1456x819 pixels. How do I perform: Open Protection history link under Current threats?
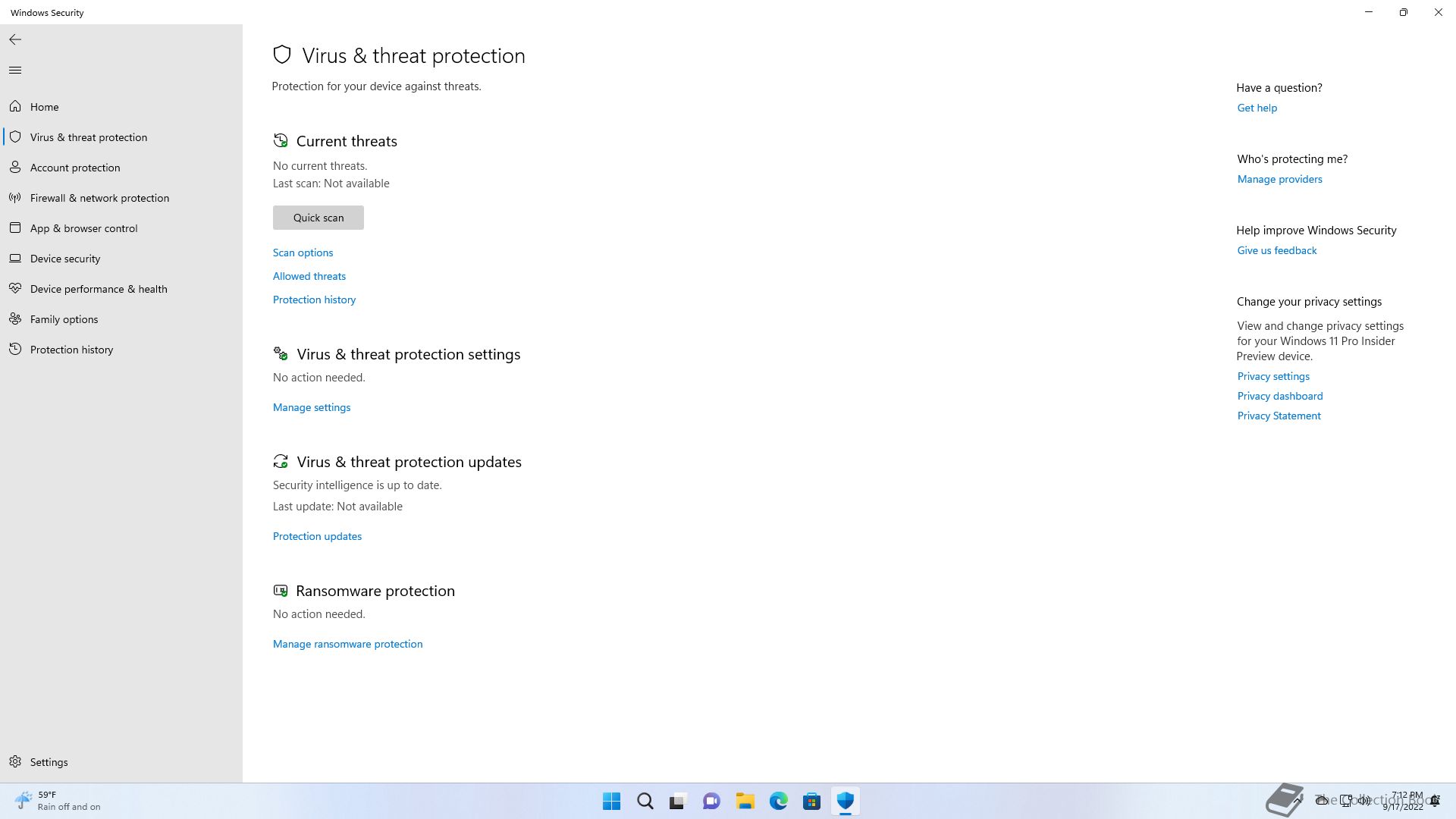tap(314, 300)
